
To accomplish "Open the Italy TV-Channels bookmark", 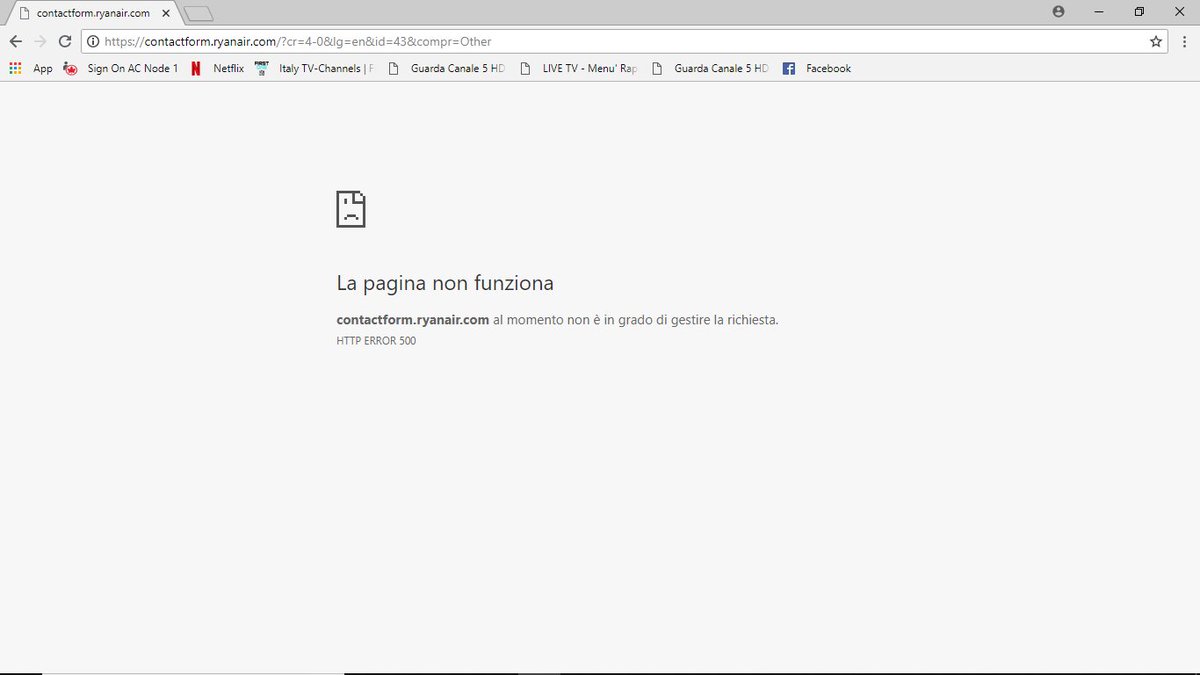I will click(x=314, y=68).
